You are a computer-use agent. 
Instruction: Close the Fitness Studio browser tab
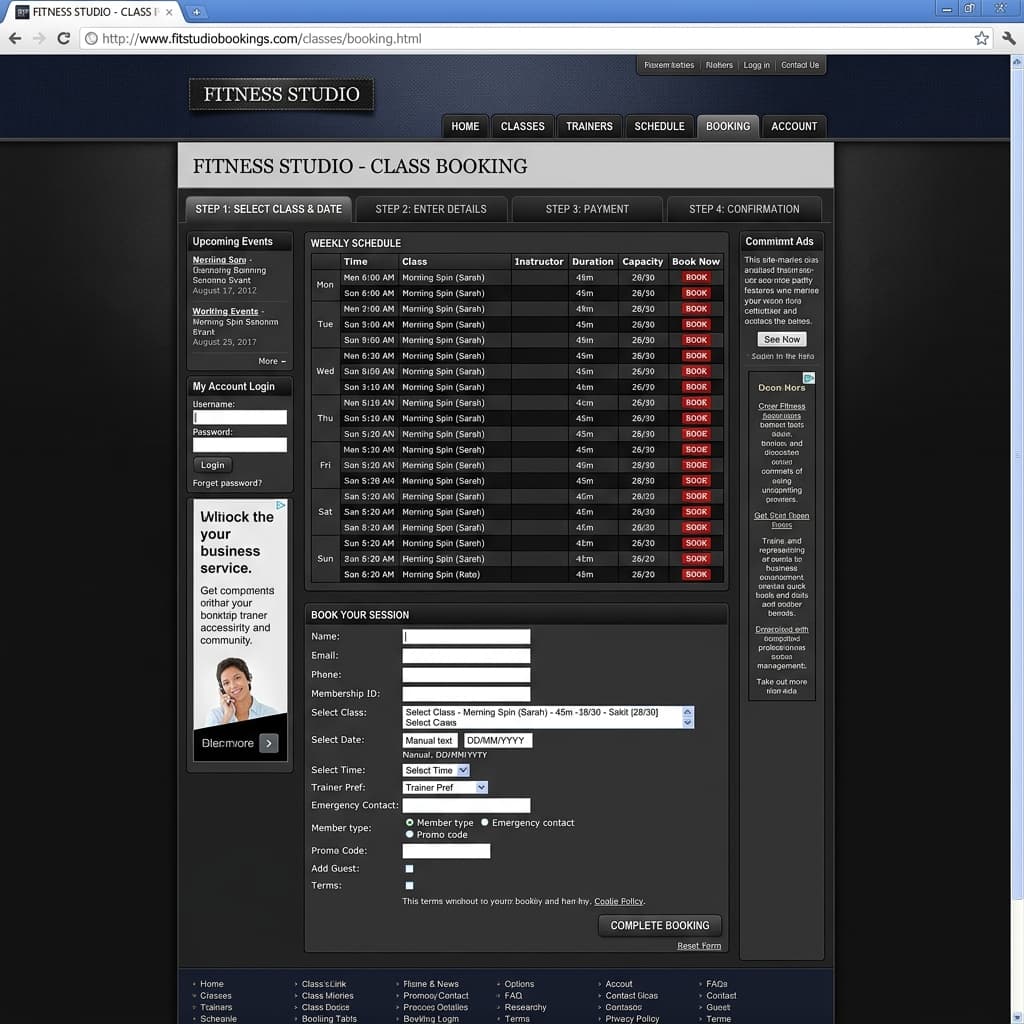(170, 12)
